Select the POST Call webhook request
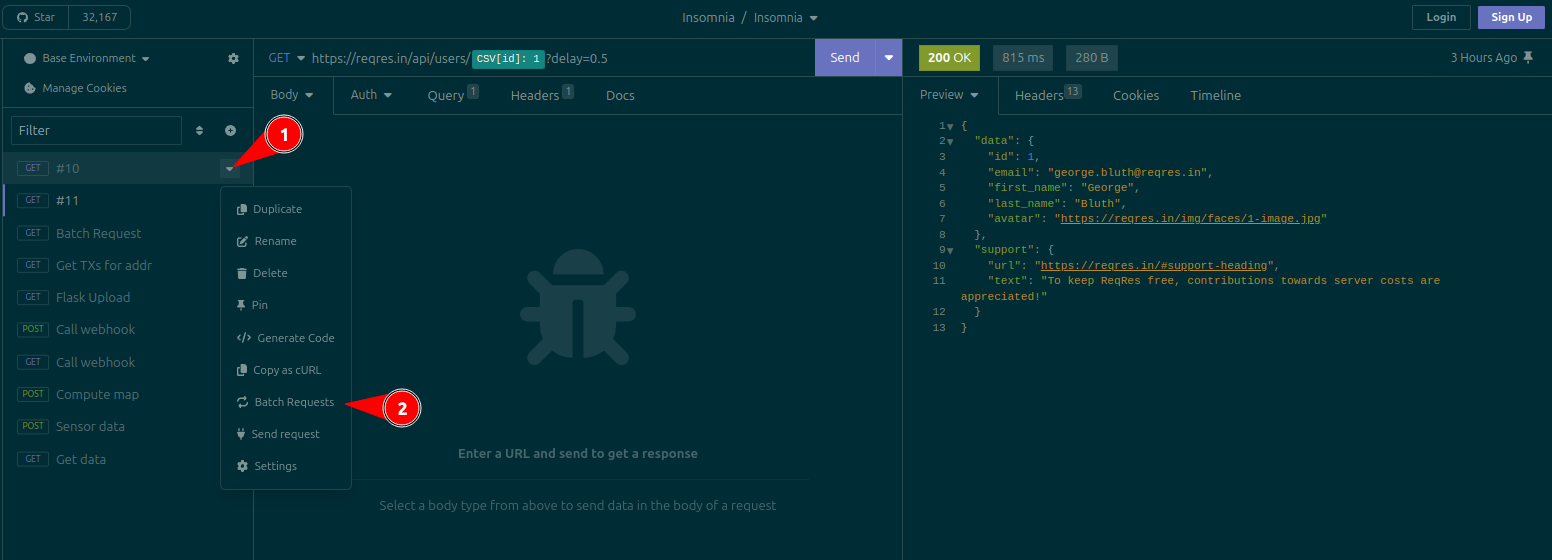Image resolution: width=1552 pixels, height=560 pixels. 127,329
